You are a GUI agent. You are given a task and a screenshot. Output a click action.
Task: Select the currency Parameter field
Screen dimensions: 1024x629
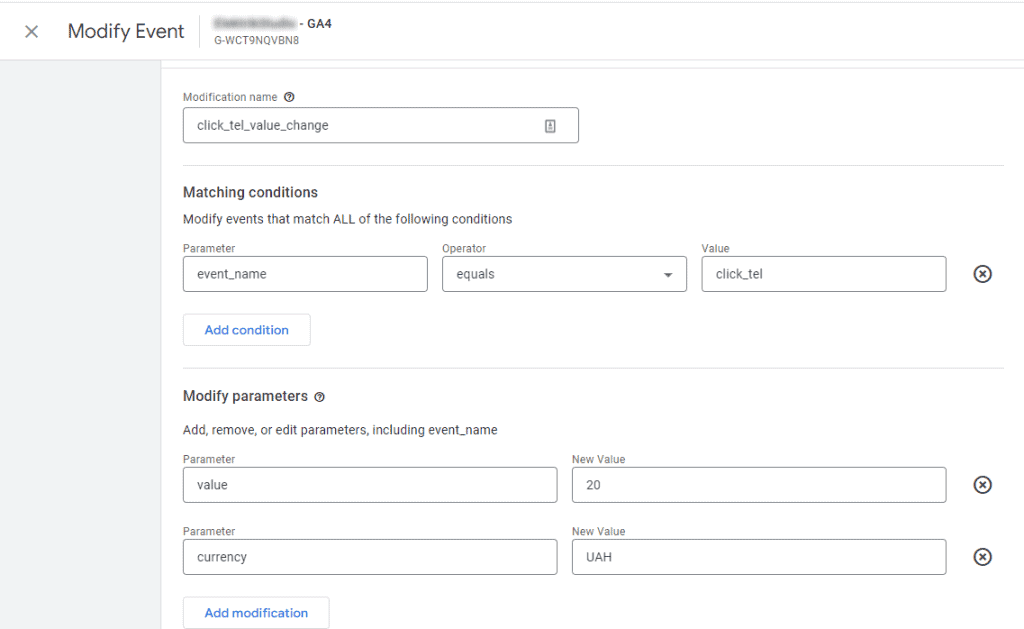point(370,556)
